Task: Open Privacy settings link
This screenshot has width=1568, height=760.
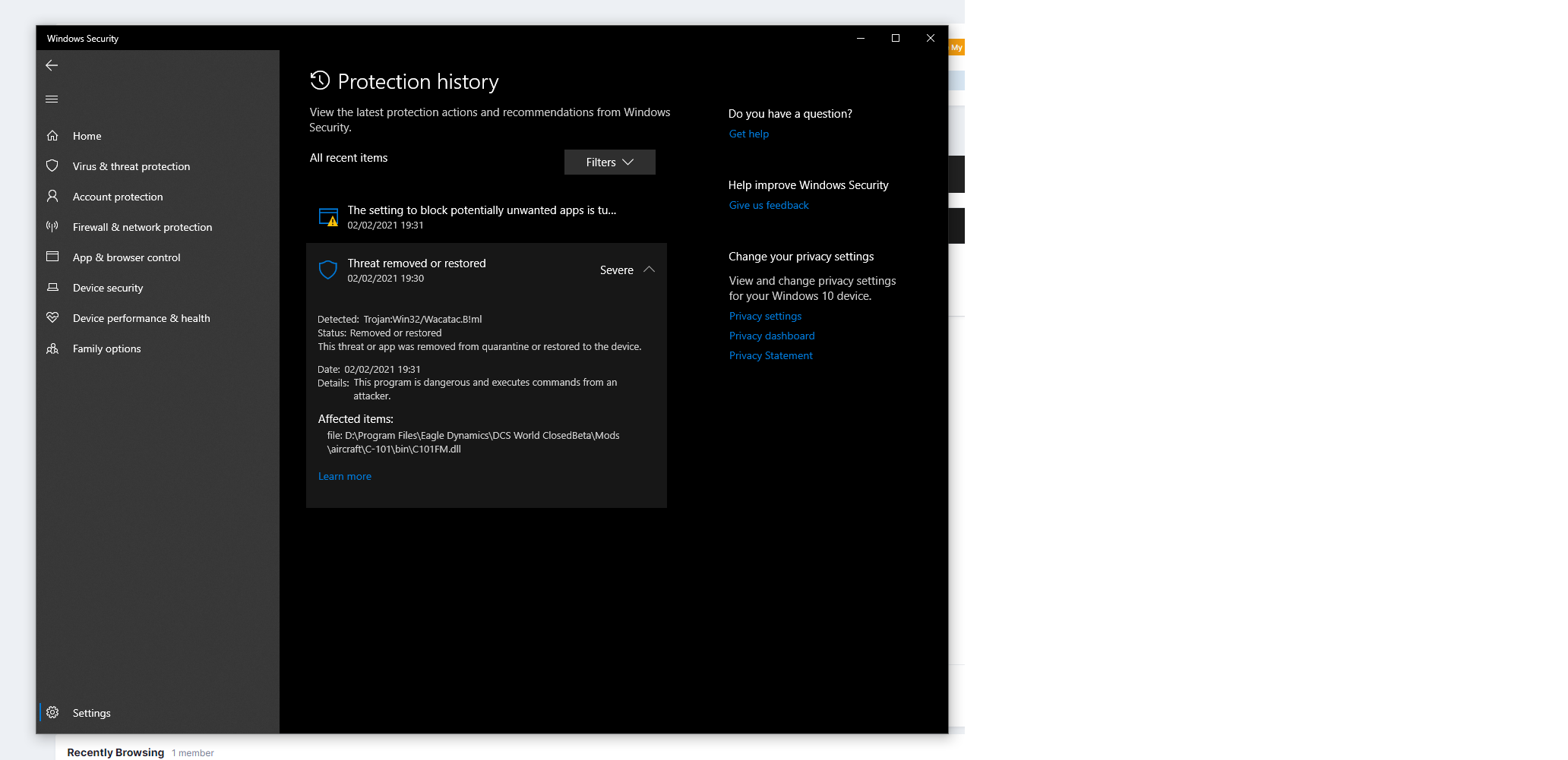Action: point(765,316)
